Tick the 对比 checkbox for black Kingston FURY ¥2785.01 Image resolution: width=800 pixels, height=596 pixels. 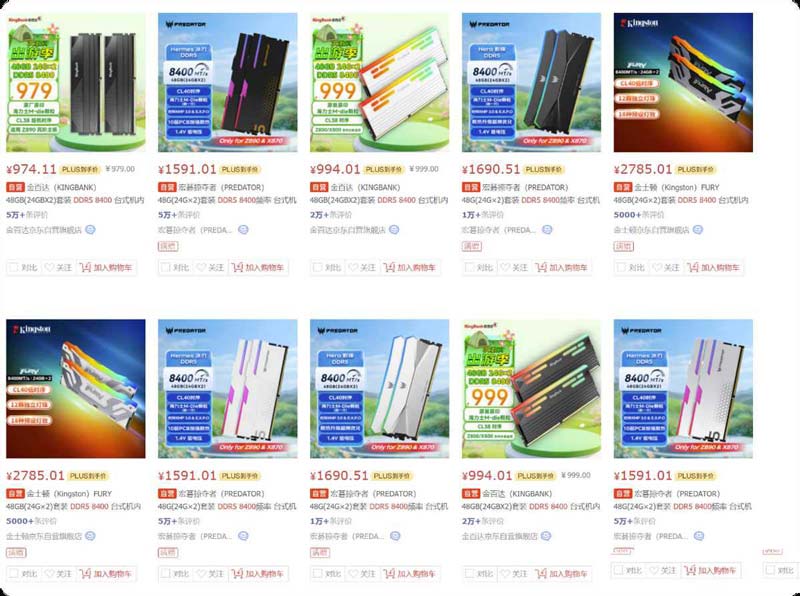point(621,267)
